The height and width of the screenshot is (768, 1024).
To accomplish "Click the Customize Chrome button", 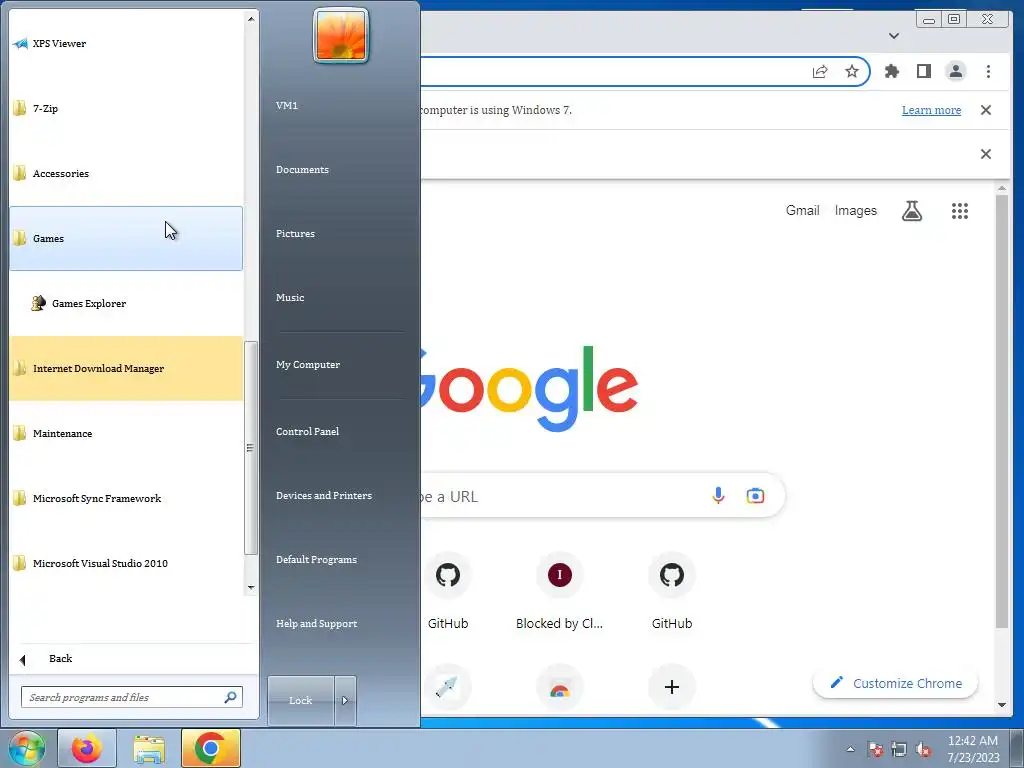I will pyautogui.click(x=895, y=683).
